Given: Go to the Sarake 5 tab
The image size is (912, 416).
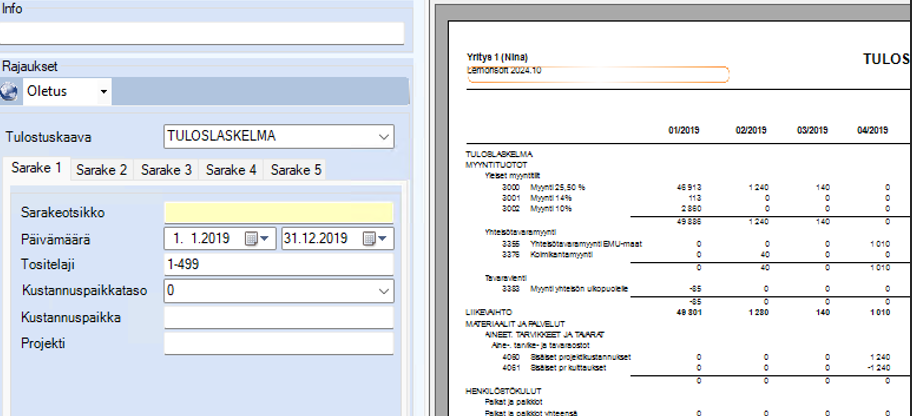Looking at the screenshot, I should click(x=295, y=170).
